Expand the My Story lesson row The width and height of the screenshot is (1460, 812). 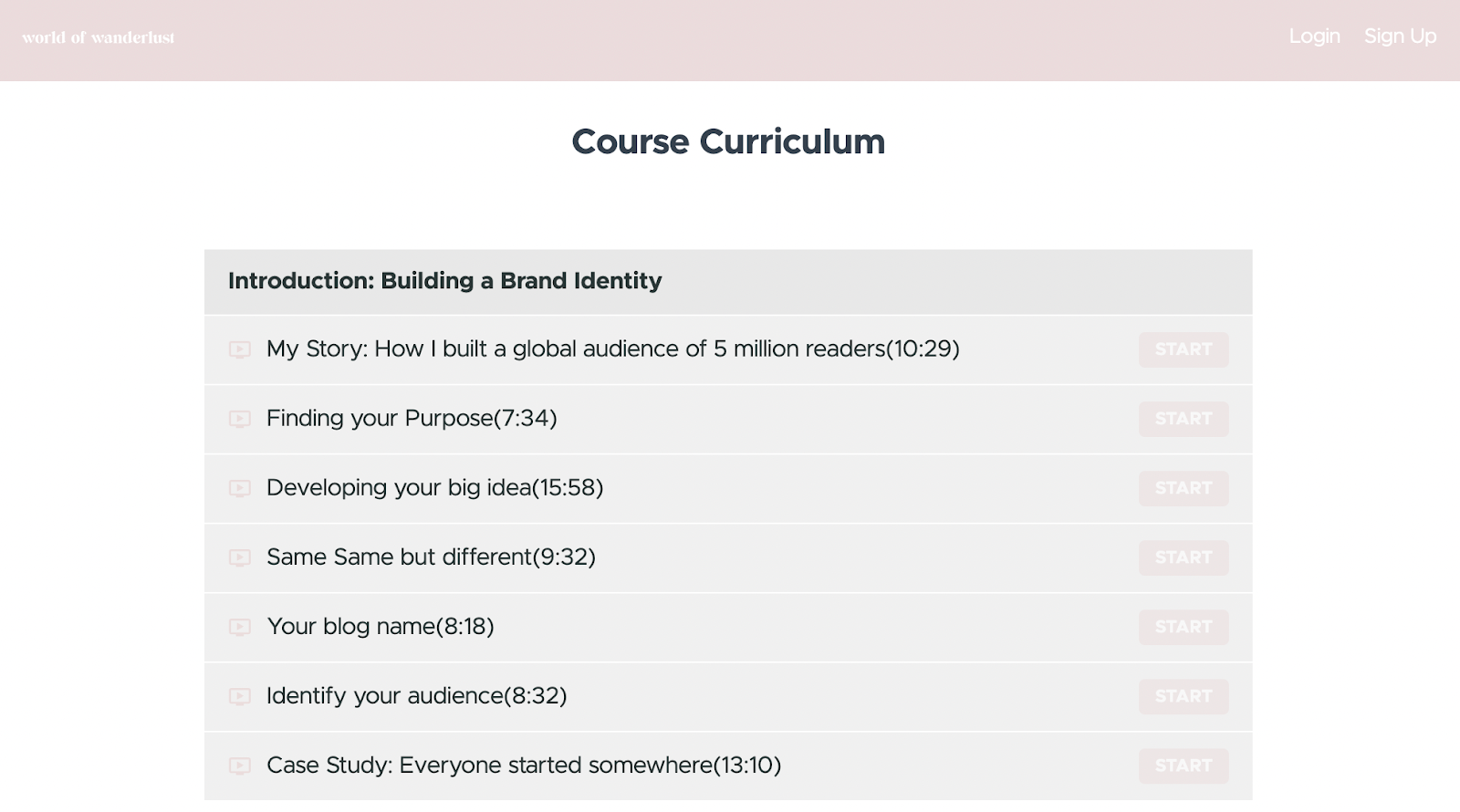[612, 349]
